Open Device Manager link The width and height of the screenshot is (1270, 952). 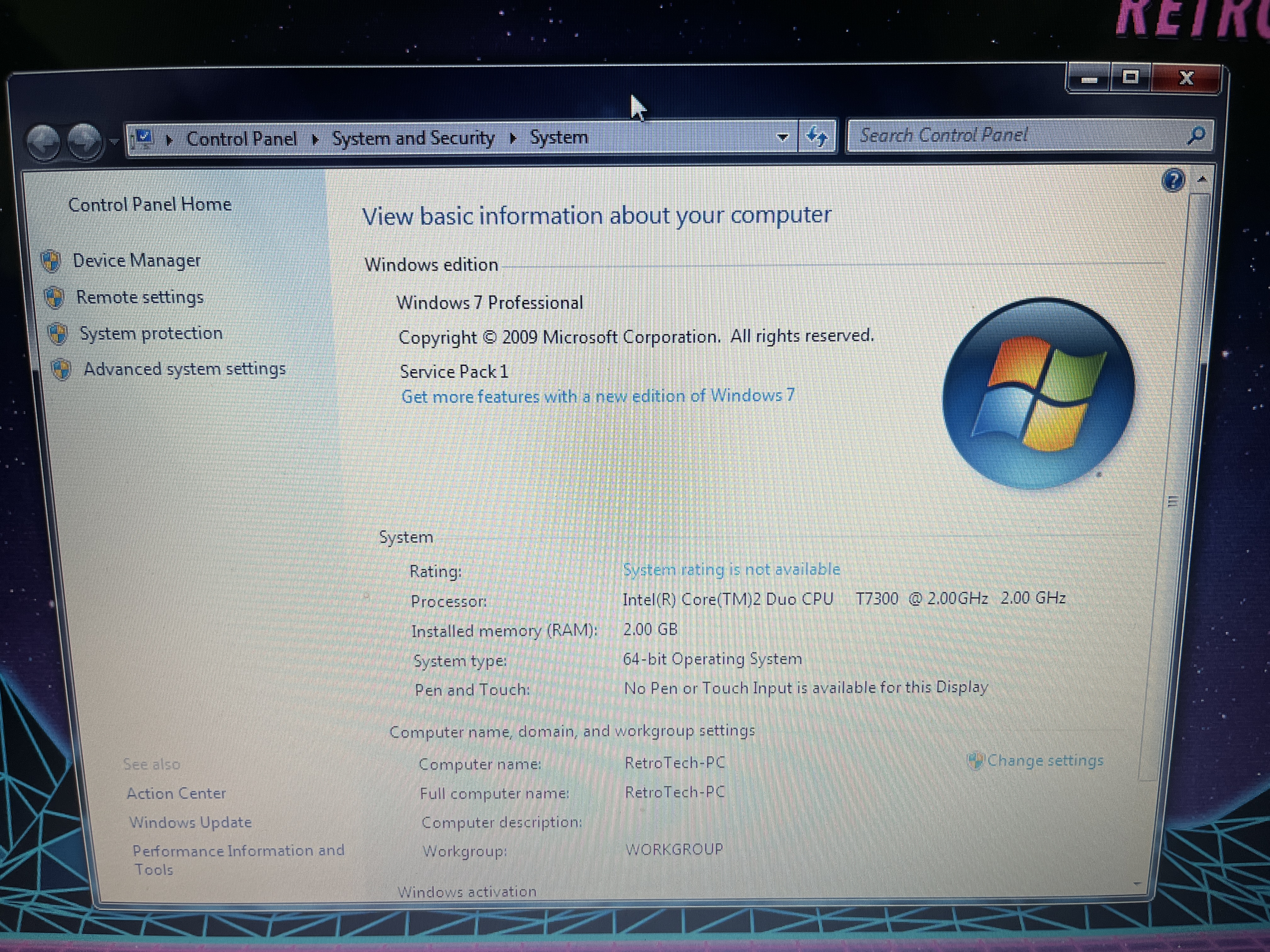(x=137, y=261)
